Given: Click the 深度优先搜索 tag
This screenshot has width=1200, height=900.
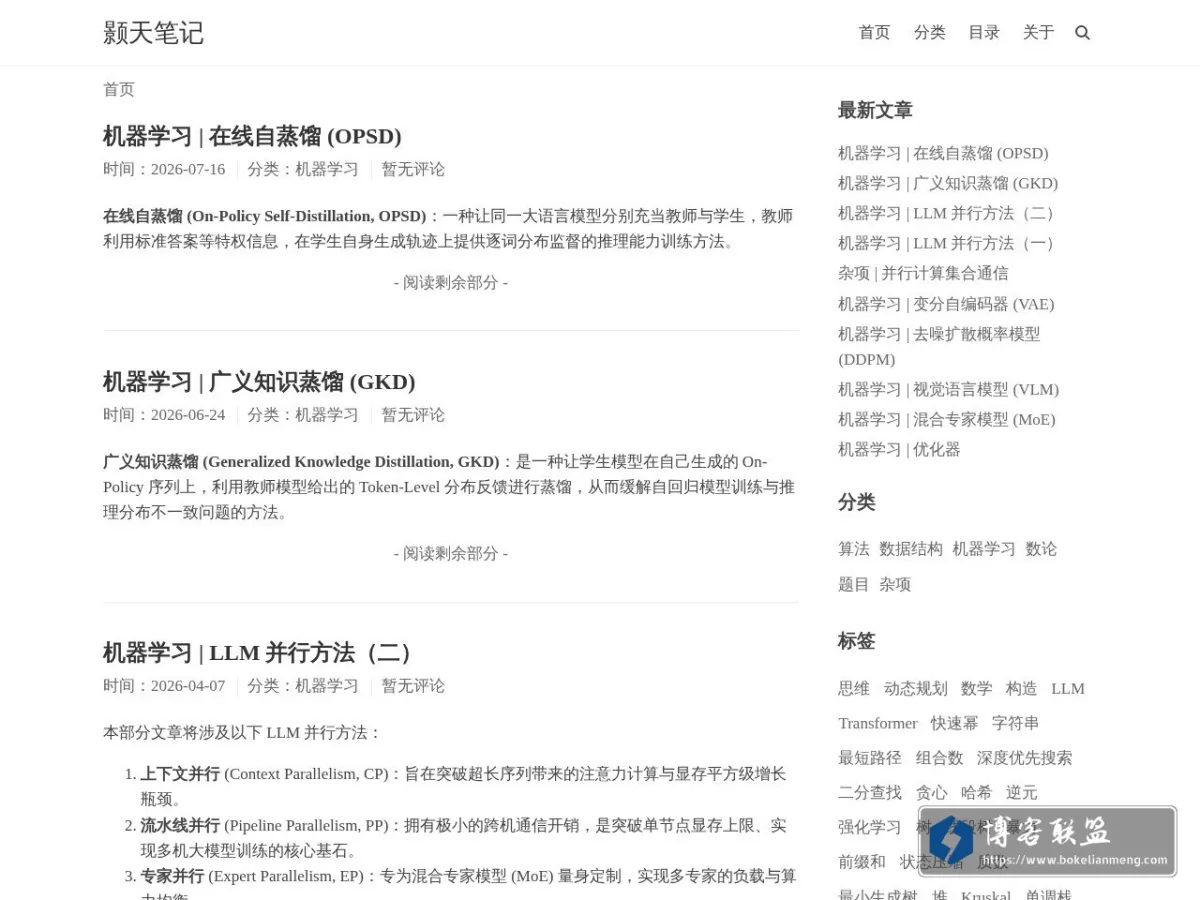Looking at the screenshot, I should (x=1024, y=758).
